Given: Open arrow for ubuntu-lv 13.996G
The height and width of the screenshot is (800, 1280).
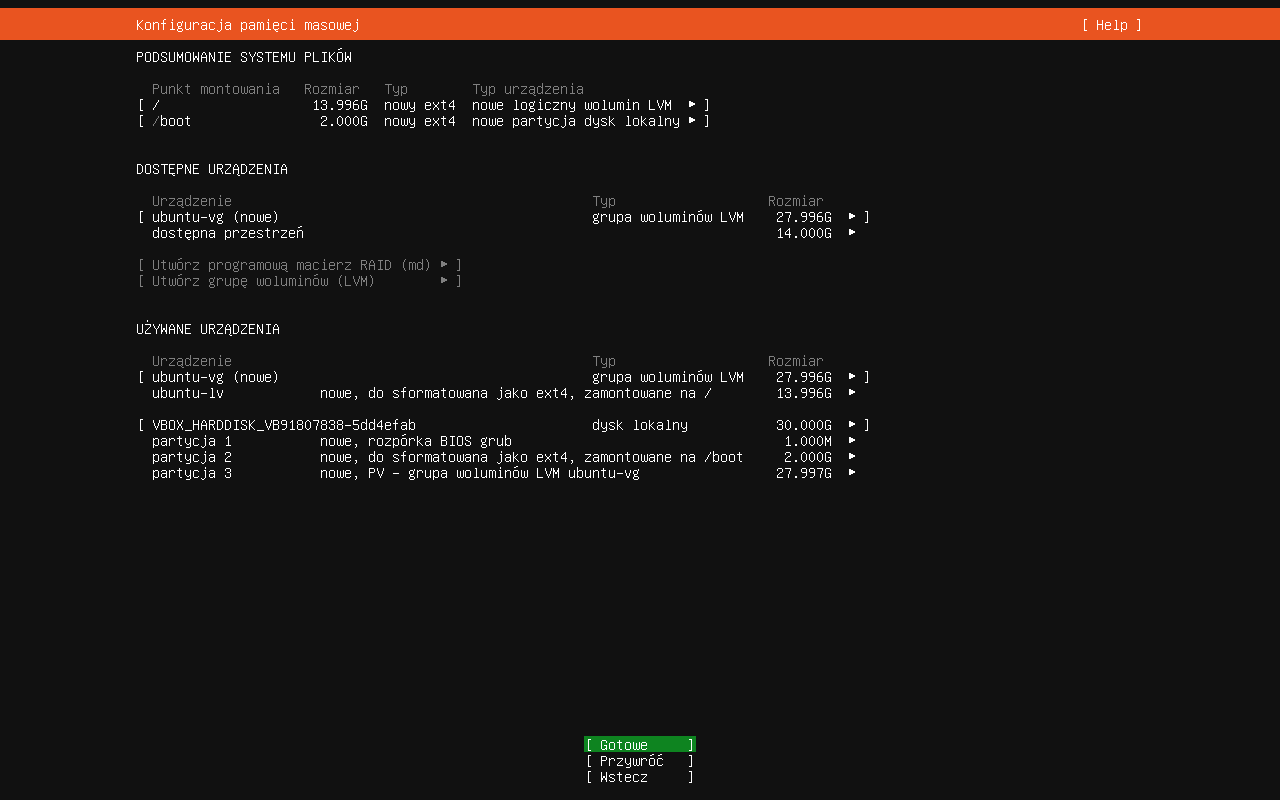Looking at the screenshot, I should (x=852, y=392).
